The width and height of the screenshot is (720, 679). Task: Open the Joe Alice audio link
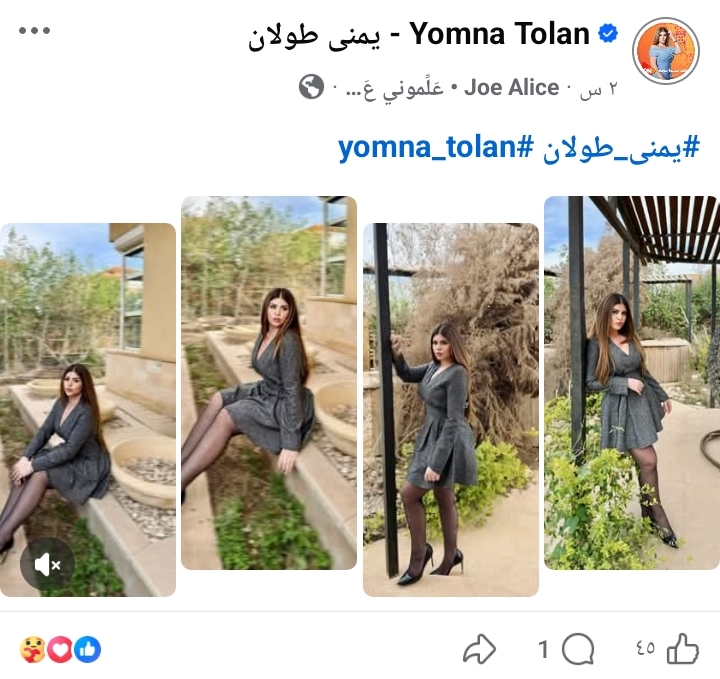[x=512, y=87]
